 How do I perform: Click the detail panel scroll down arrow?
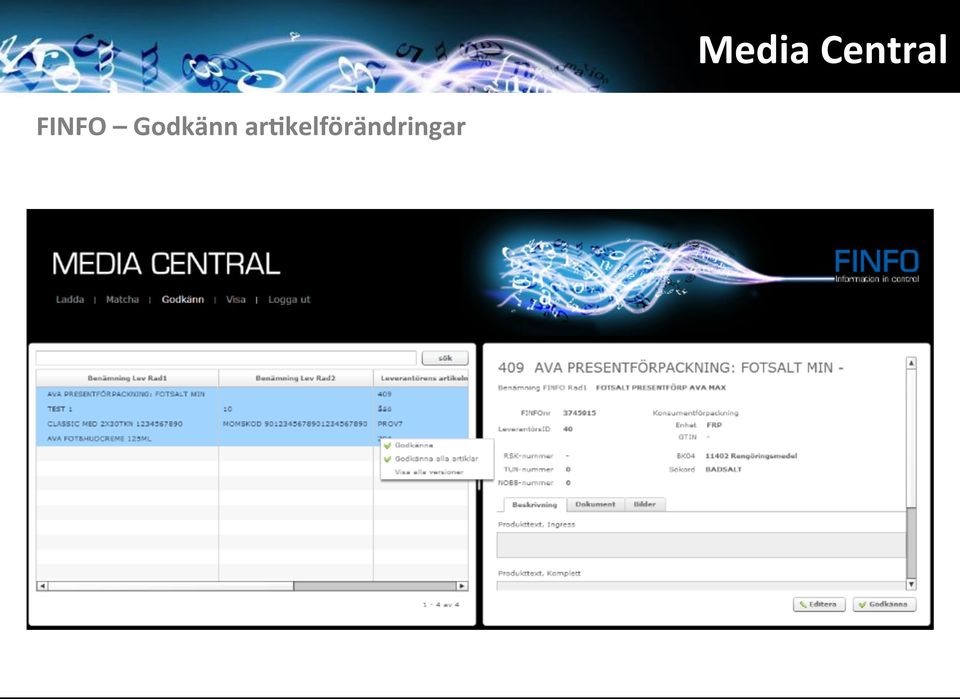pyautogui.click(x=911, y=584)
